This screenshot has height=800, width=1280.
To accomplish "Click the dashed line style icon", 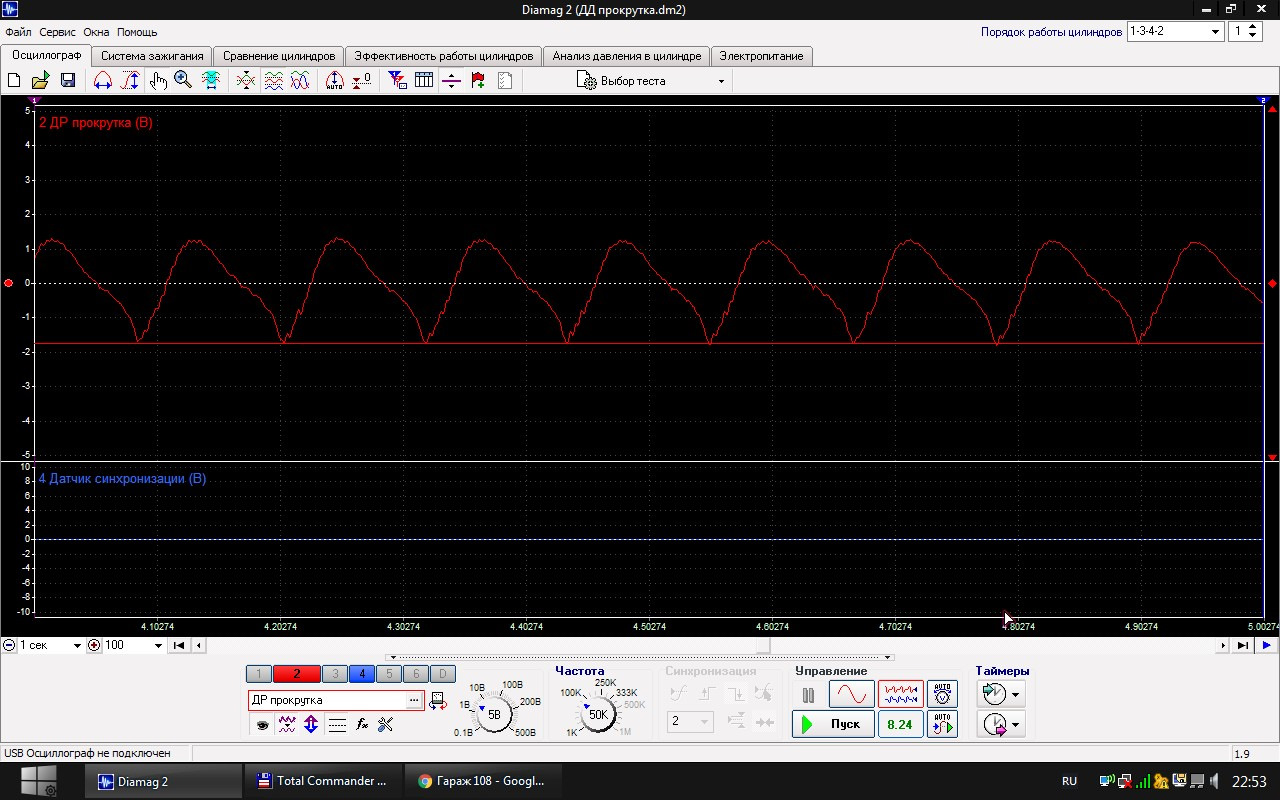I will [337, 724].
